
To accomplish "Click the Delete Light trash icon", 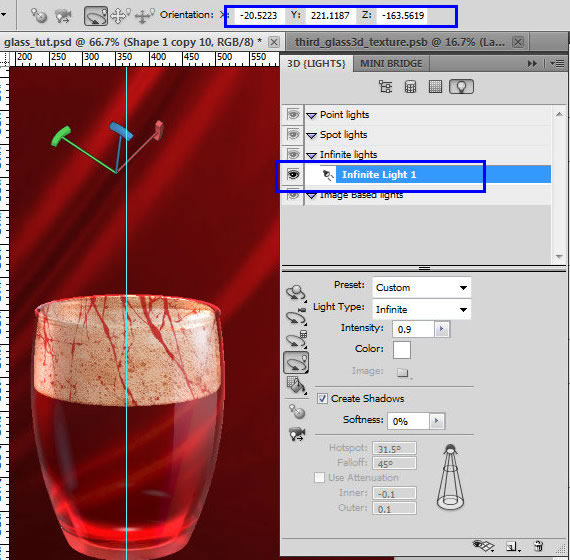I will point(538,546).
